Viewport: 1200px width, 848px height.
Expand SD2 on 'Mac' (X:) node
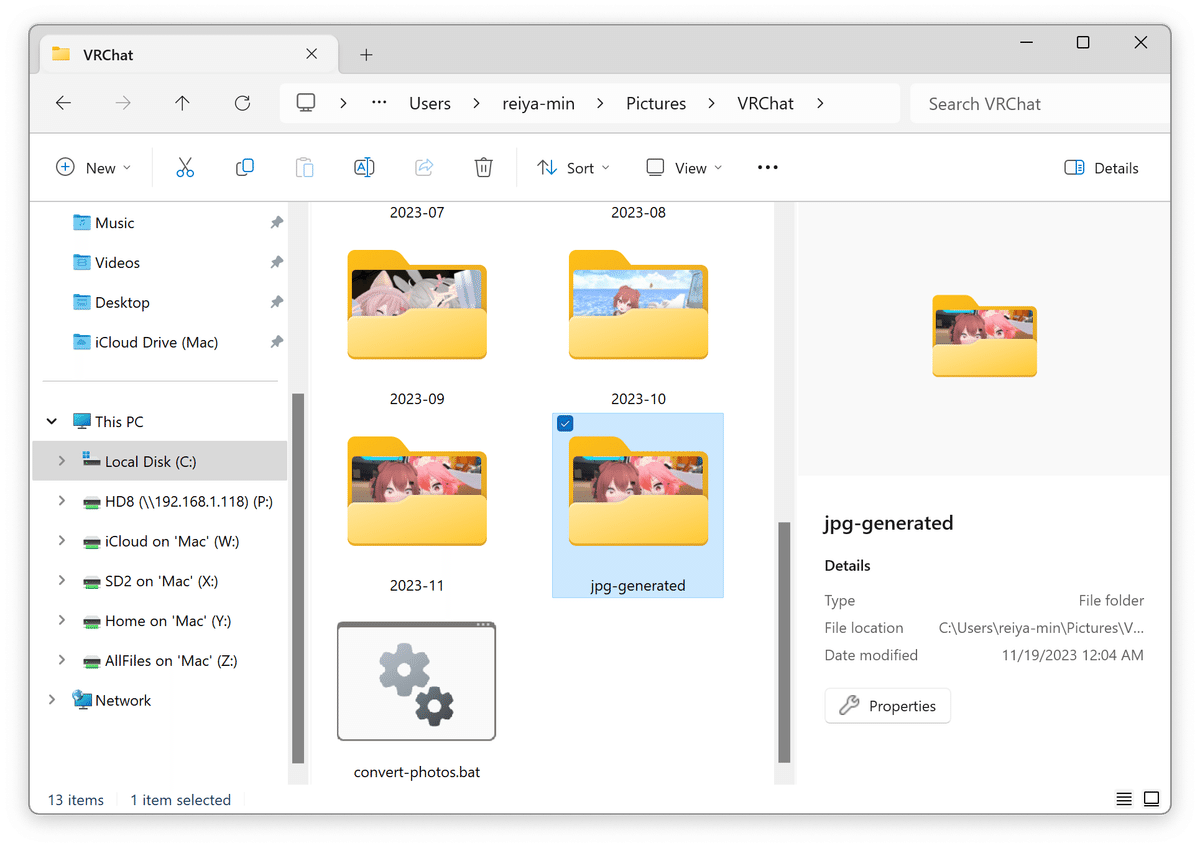62,581
